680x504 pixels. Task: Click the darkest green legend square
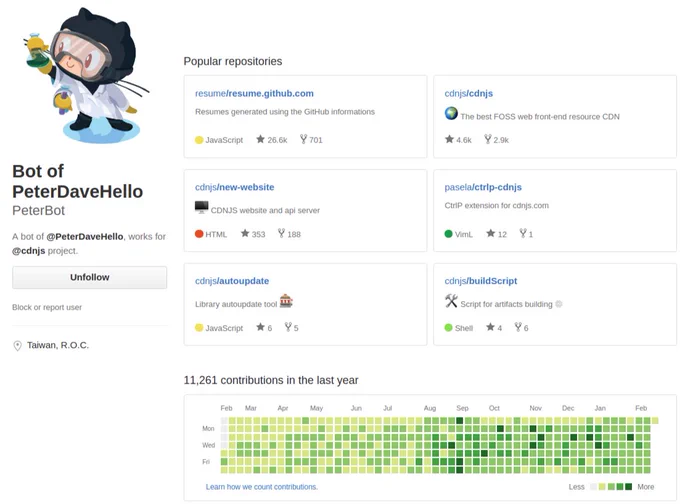click(628, 487)
